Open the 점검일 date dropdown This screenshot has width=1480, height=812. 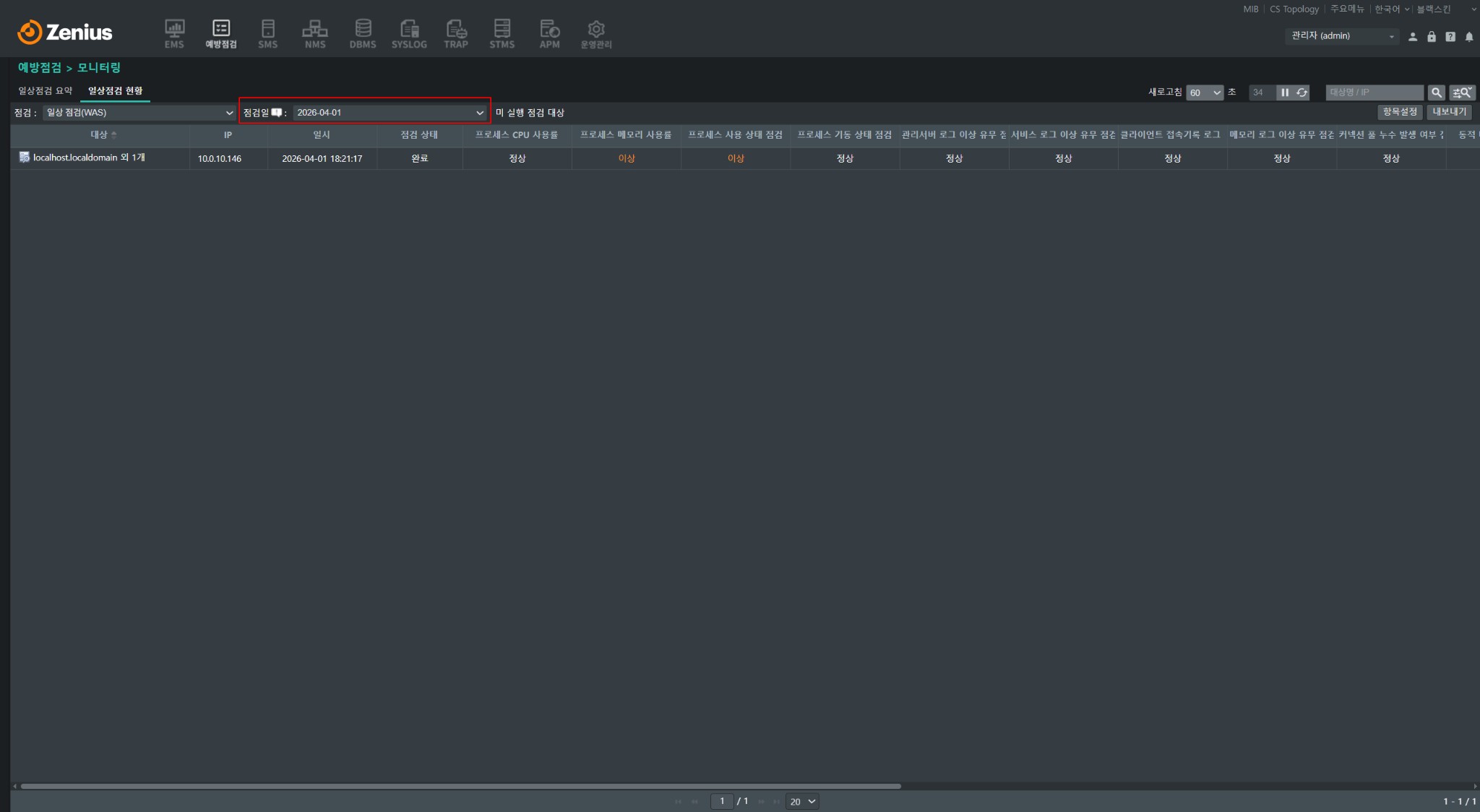tap(390, 113)
